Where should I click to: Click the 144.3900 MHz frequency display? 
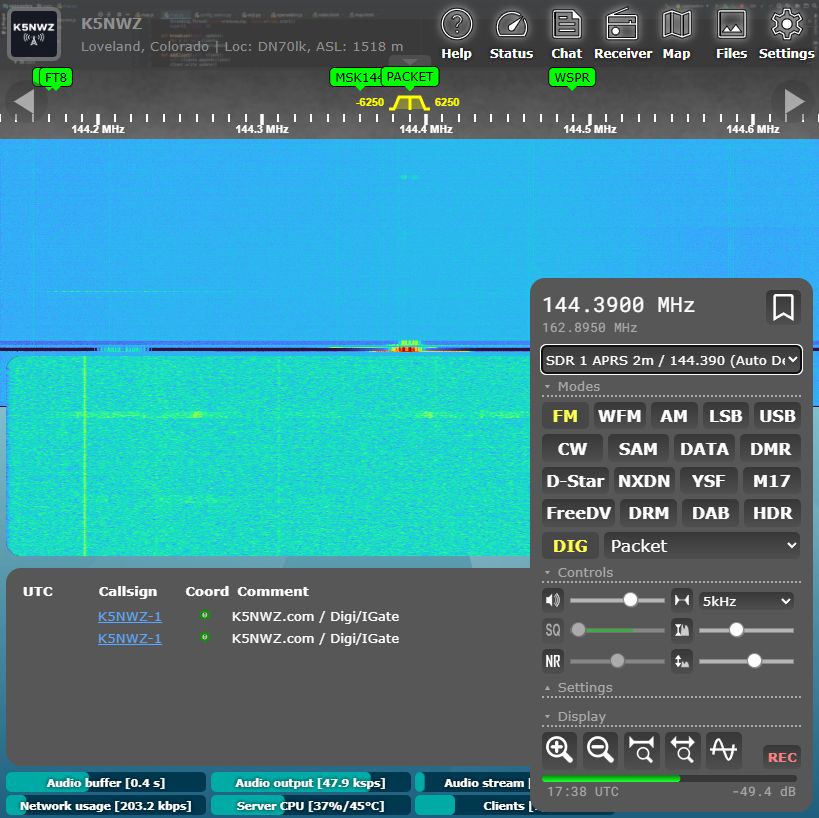pos(618,305)
